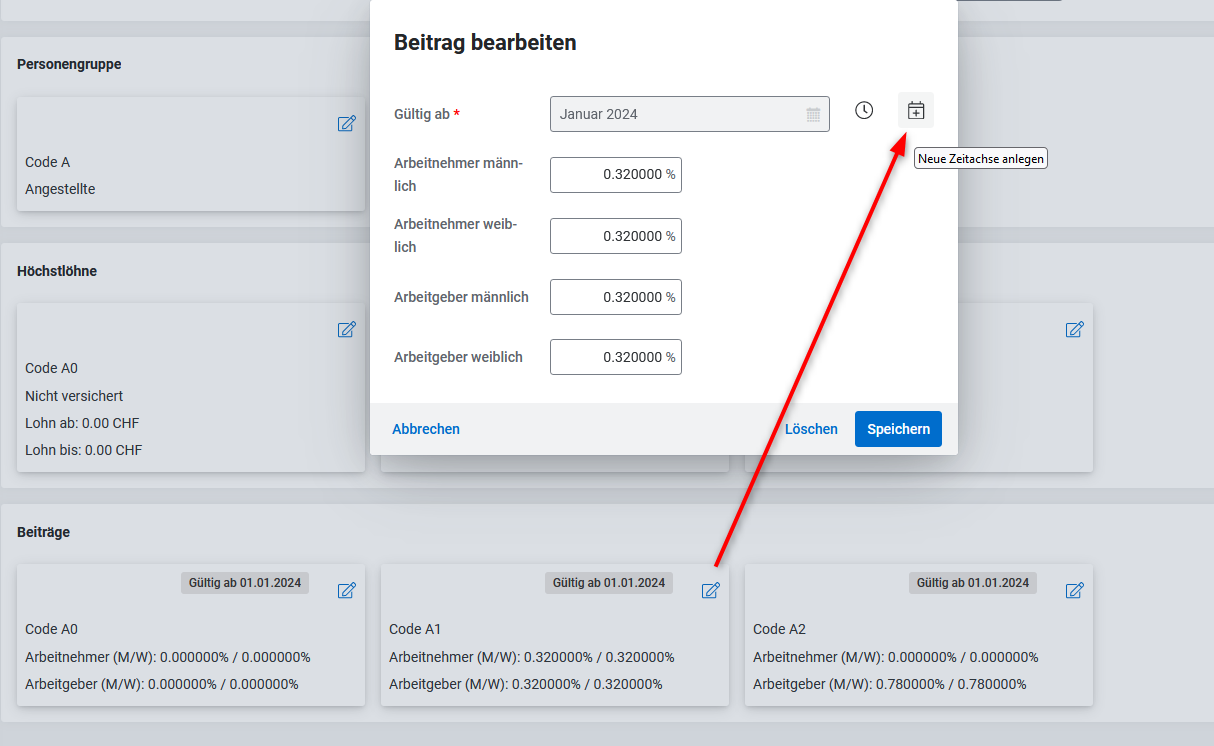
Task: Click the Löschen link
Action: point(811,429)
